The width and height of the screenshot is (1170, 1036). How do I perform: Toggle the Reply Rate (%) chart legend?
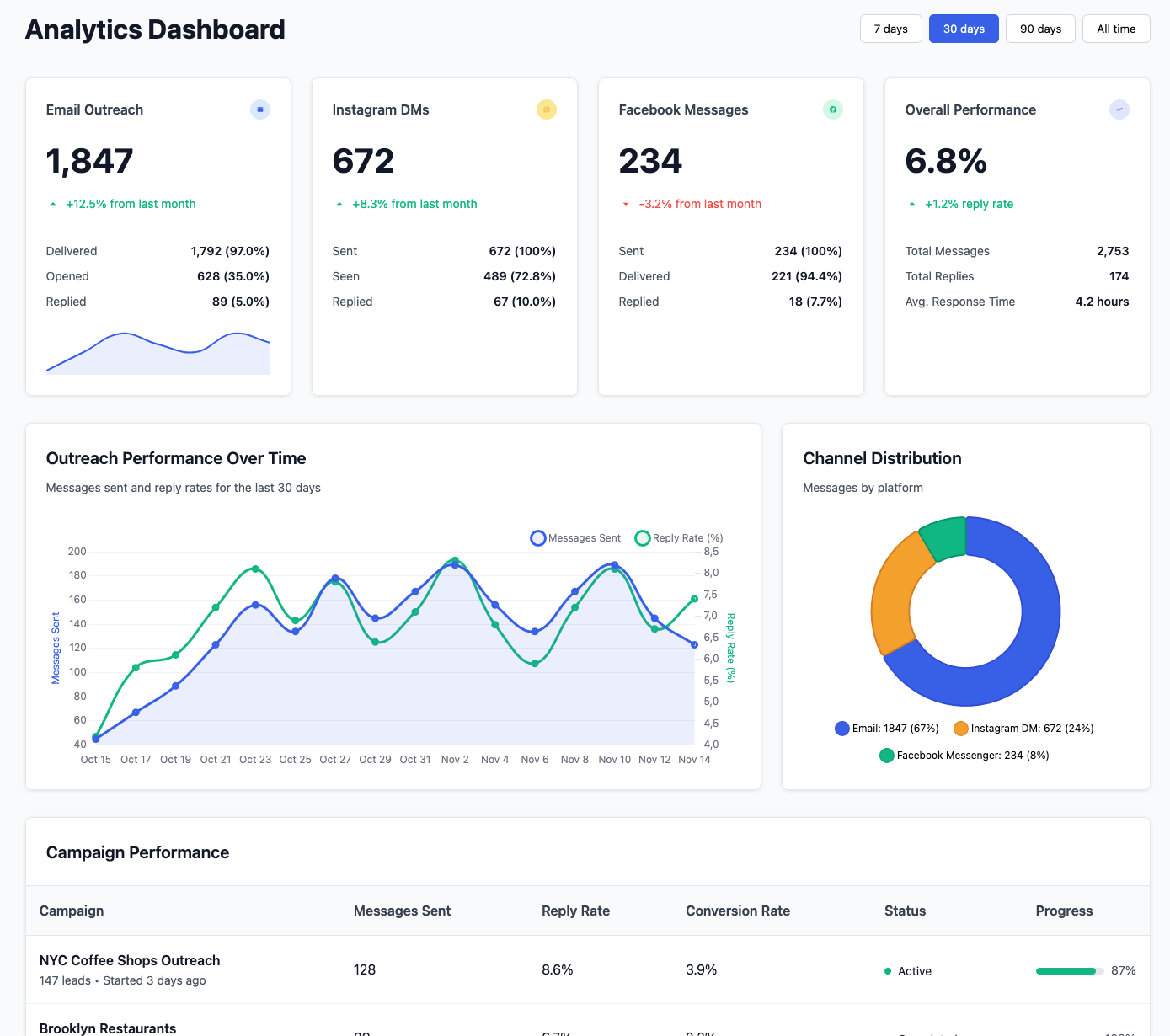pos(679,538)
